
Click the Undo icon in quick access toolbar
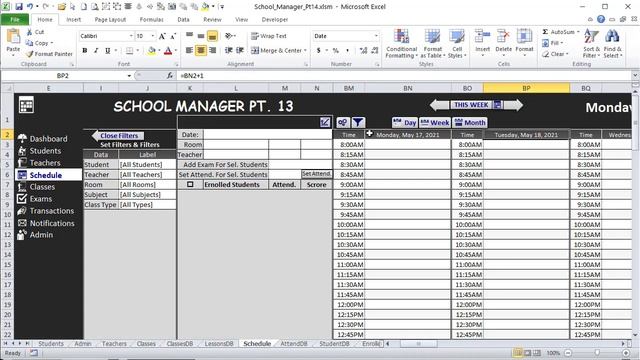coord(30,7)
